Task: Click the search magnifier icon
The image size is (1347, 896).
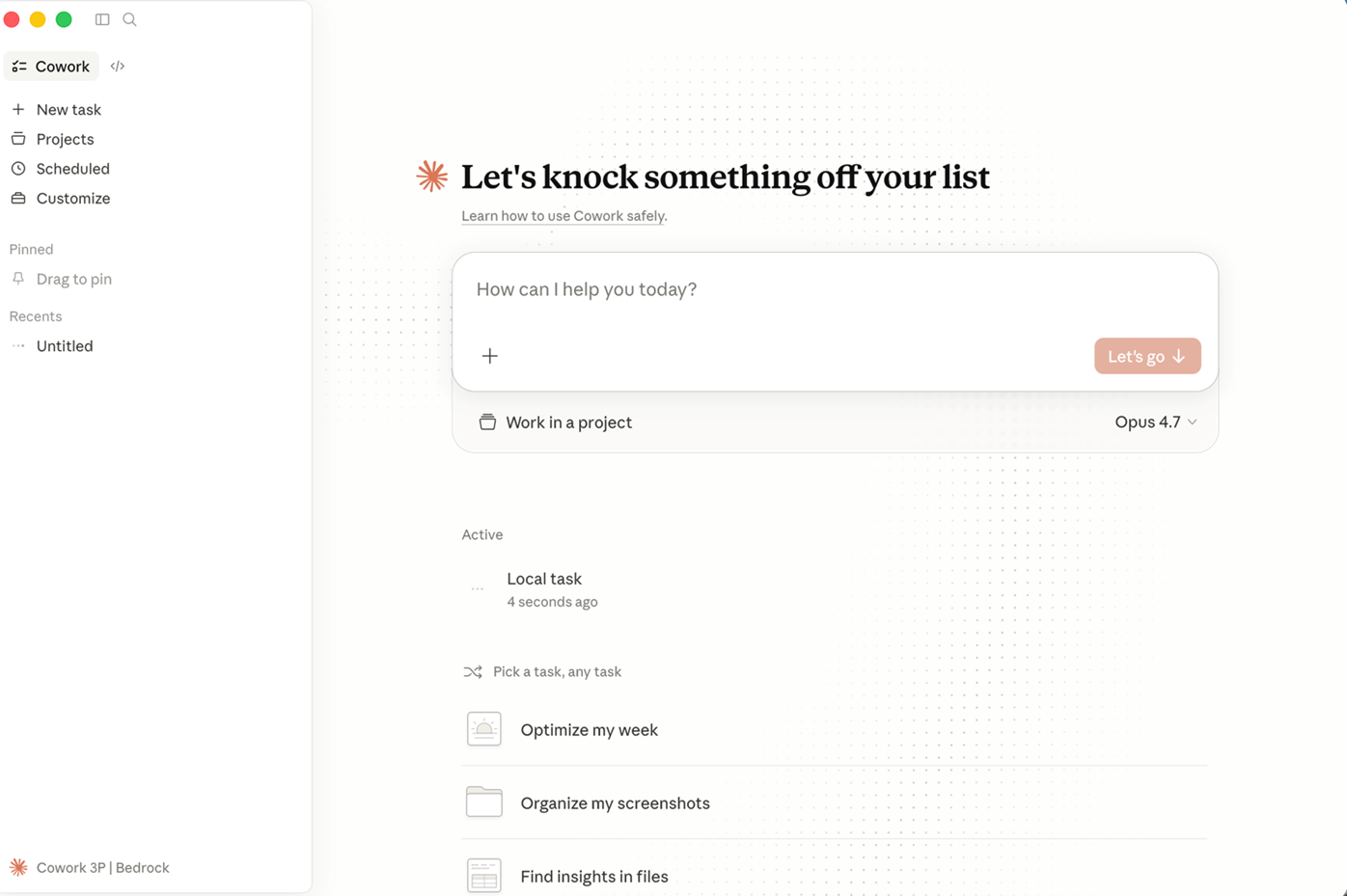Action: pyautogui.click(x=129, y=19)
